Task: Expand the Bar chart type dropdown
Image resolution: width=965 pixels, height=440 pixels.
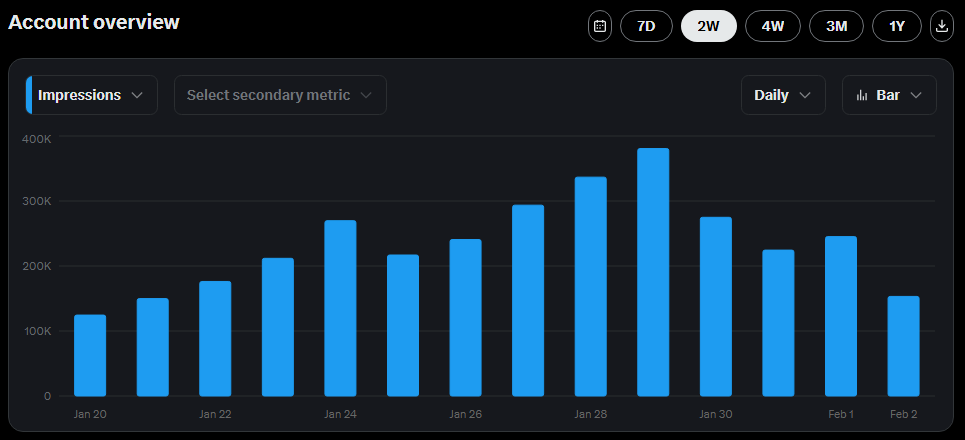Action: coord(889,95)
